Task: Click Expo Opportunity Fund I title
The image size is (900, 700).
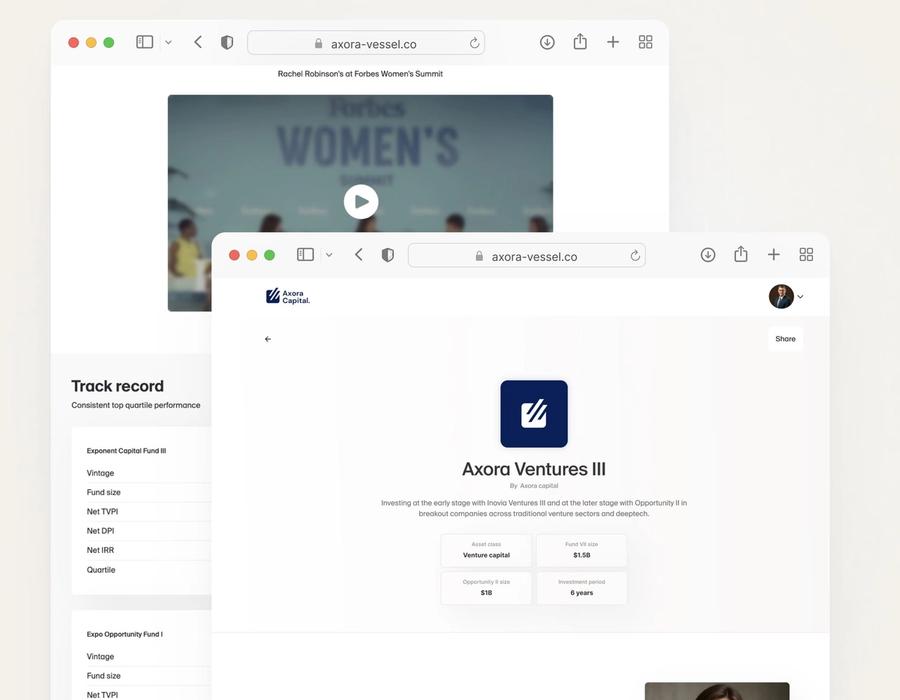Action: pyautogui.click(x=125, y=634)
